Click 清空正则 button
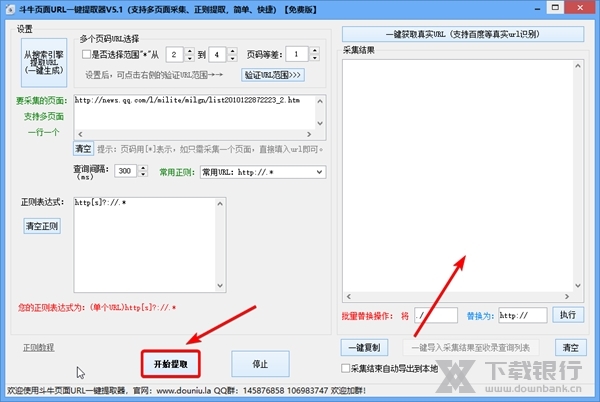This screenshot has height=402, width=600. click(42, 226)
